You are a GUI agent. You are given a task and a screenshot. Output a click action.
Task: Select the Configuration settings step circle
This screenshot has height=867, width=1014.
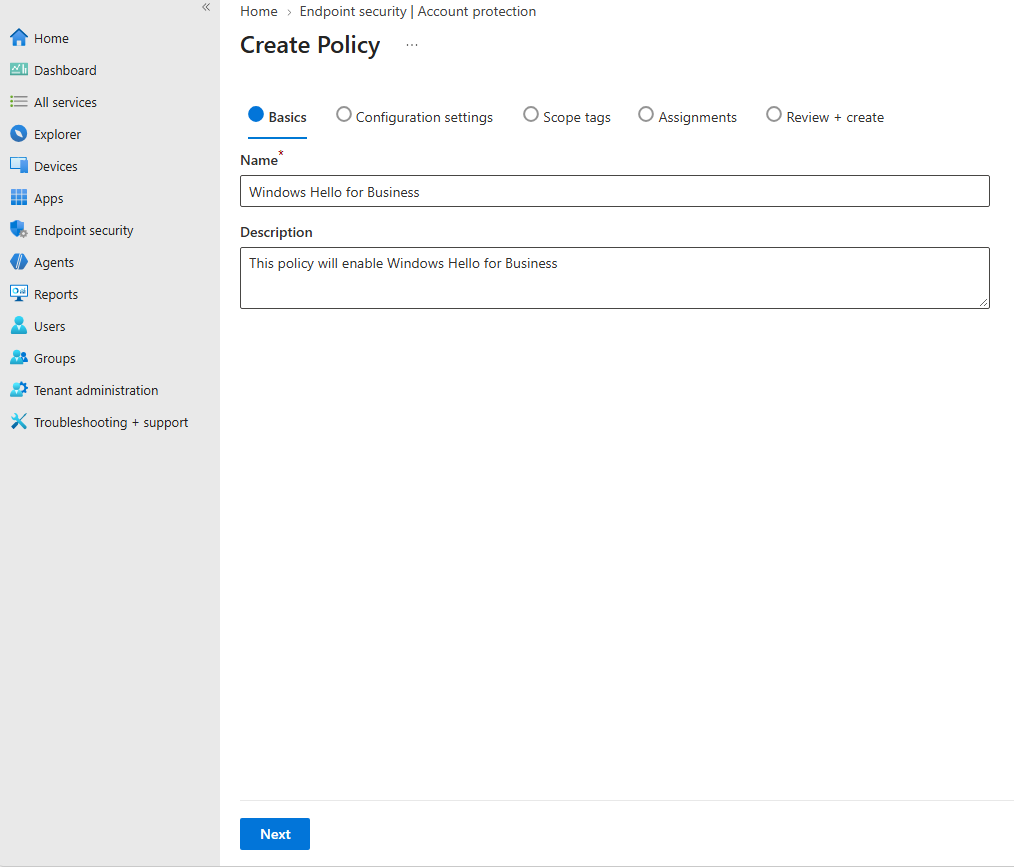tap(344, 114)
